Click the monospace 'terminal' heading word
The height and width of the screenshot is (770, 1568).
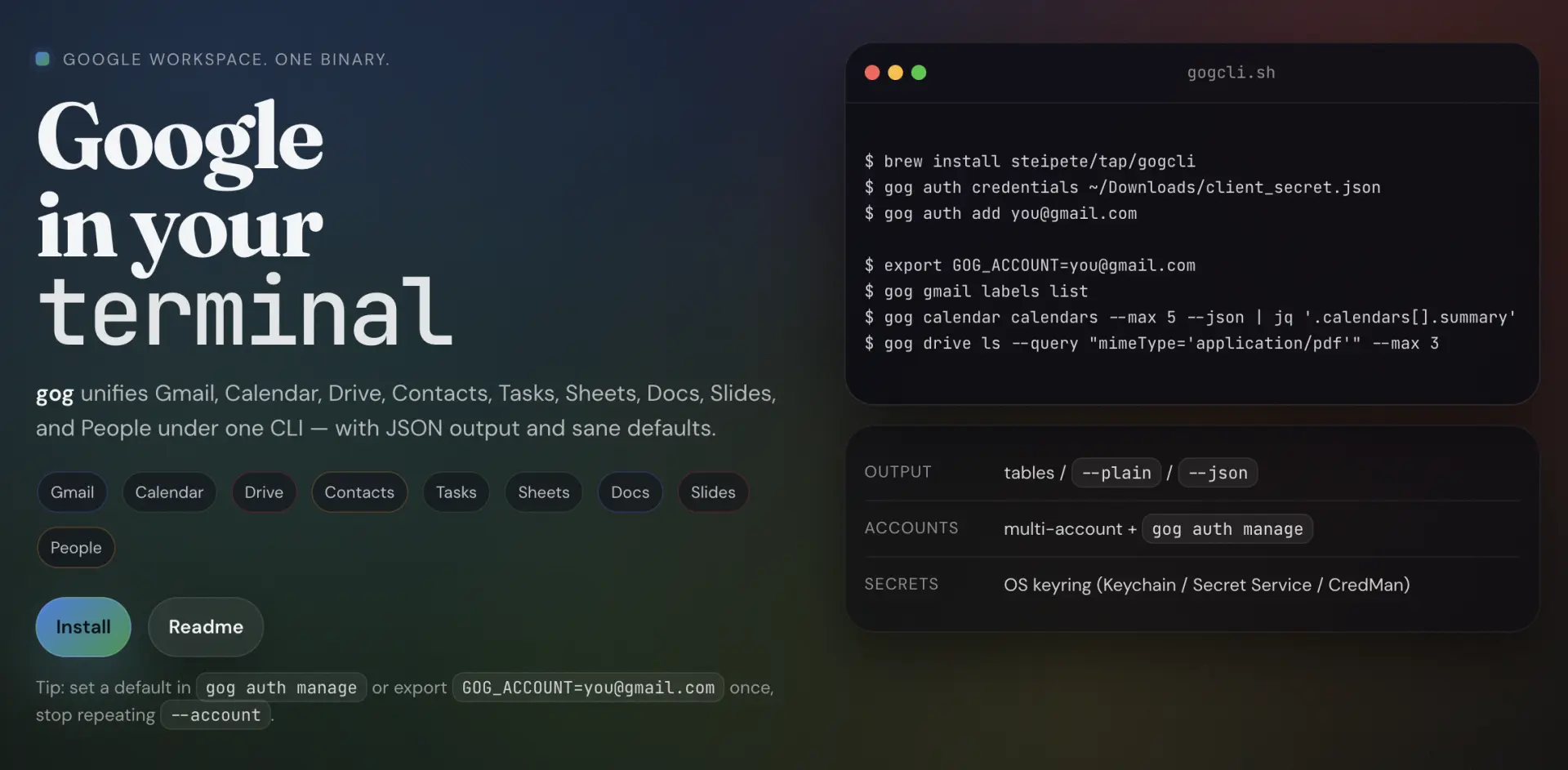click(x=245, y=312)
